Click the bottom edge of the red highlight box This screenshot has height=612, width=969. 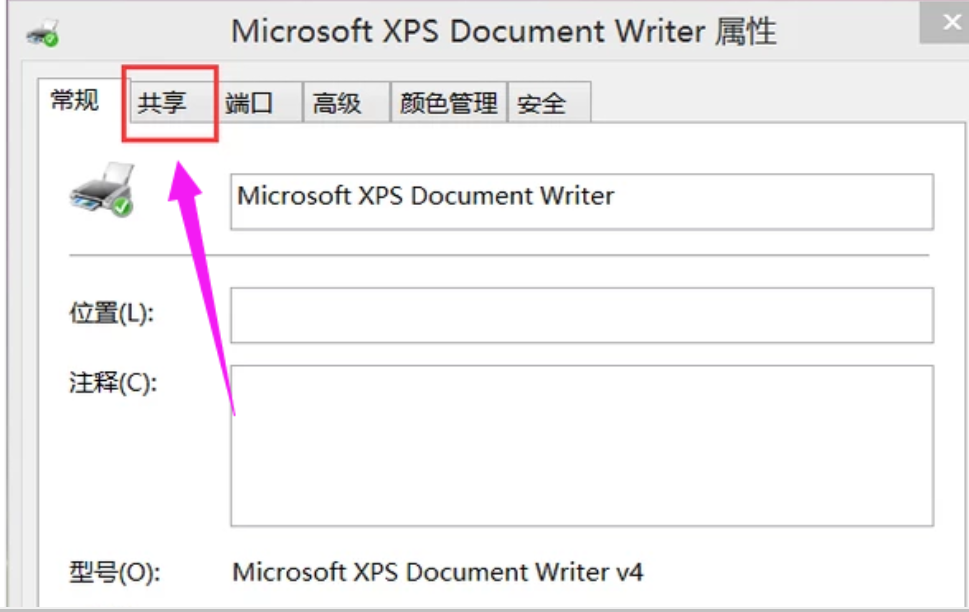(170, 140)
